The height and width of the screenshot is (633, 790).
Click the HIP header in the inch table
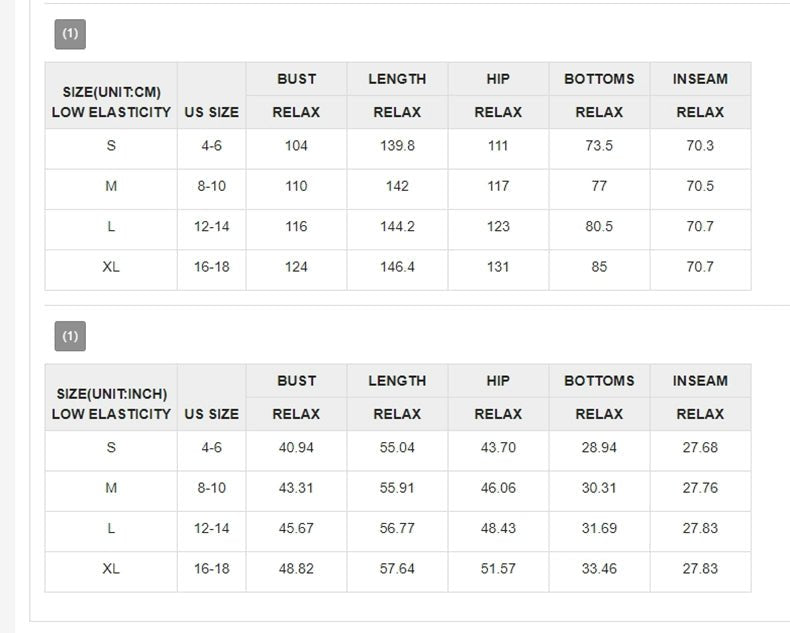point(498,381)
